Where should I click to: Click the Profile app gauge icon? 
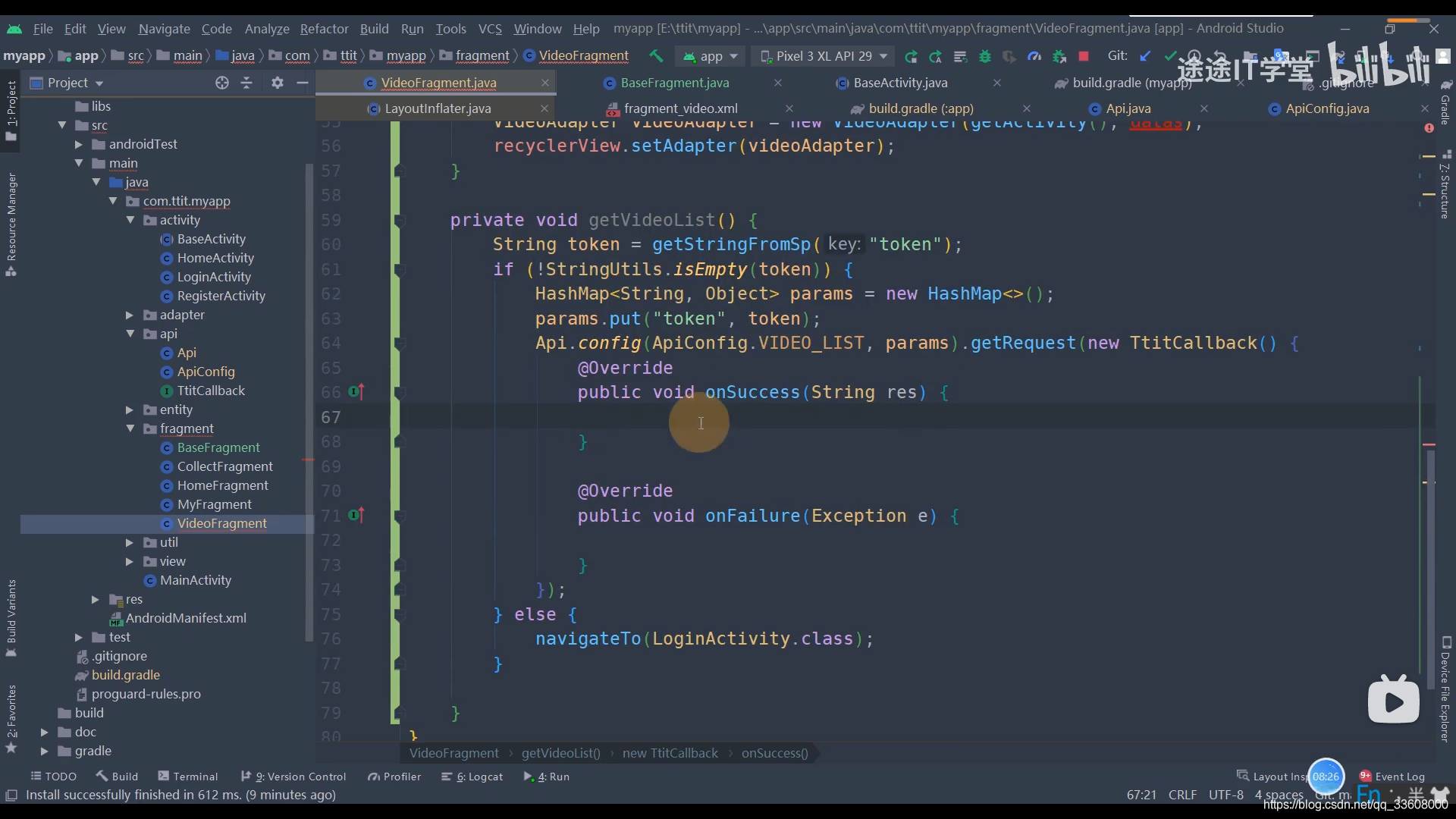tap(1034, 56)
